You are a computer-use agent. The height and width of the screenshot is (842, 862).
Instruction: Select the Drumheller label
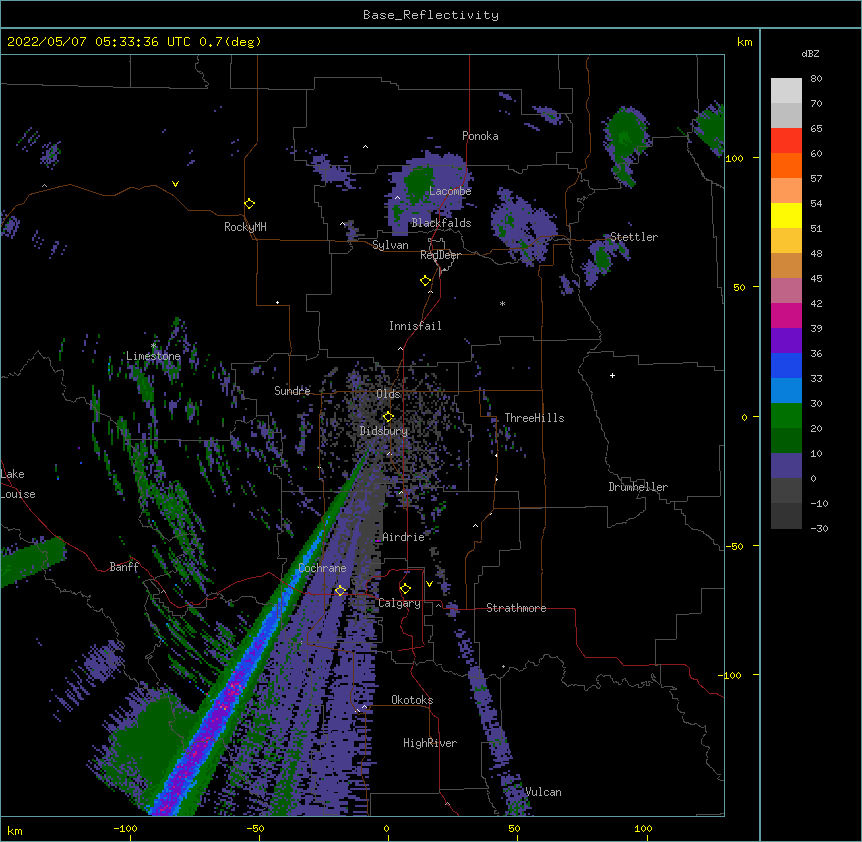[x=638, y=487]
